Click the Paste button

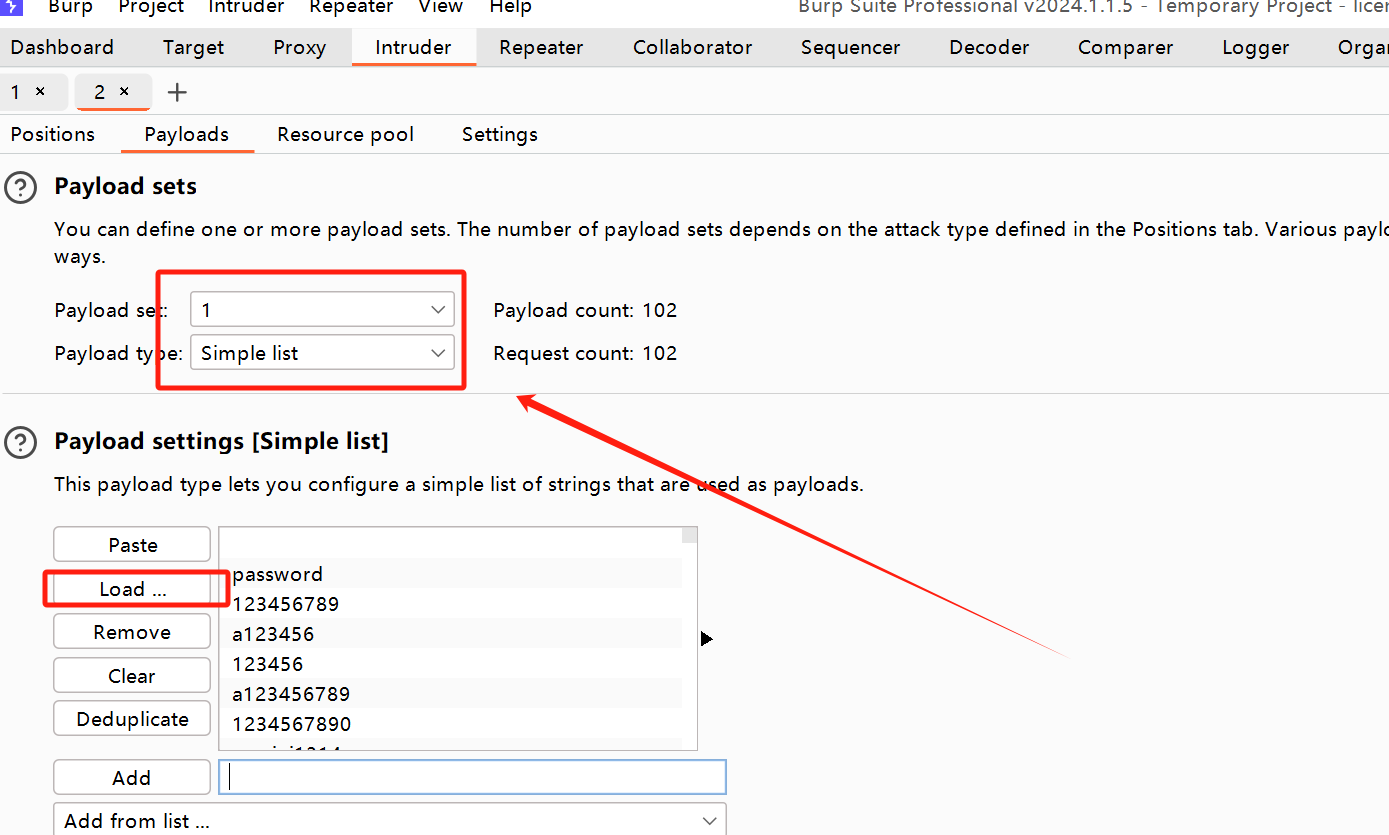click(x=132, y=545)
